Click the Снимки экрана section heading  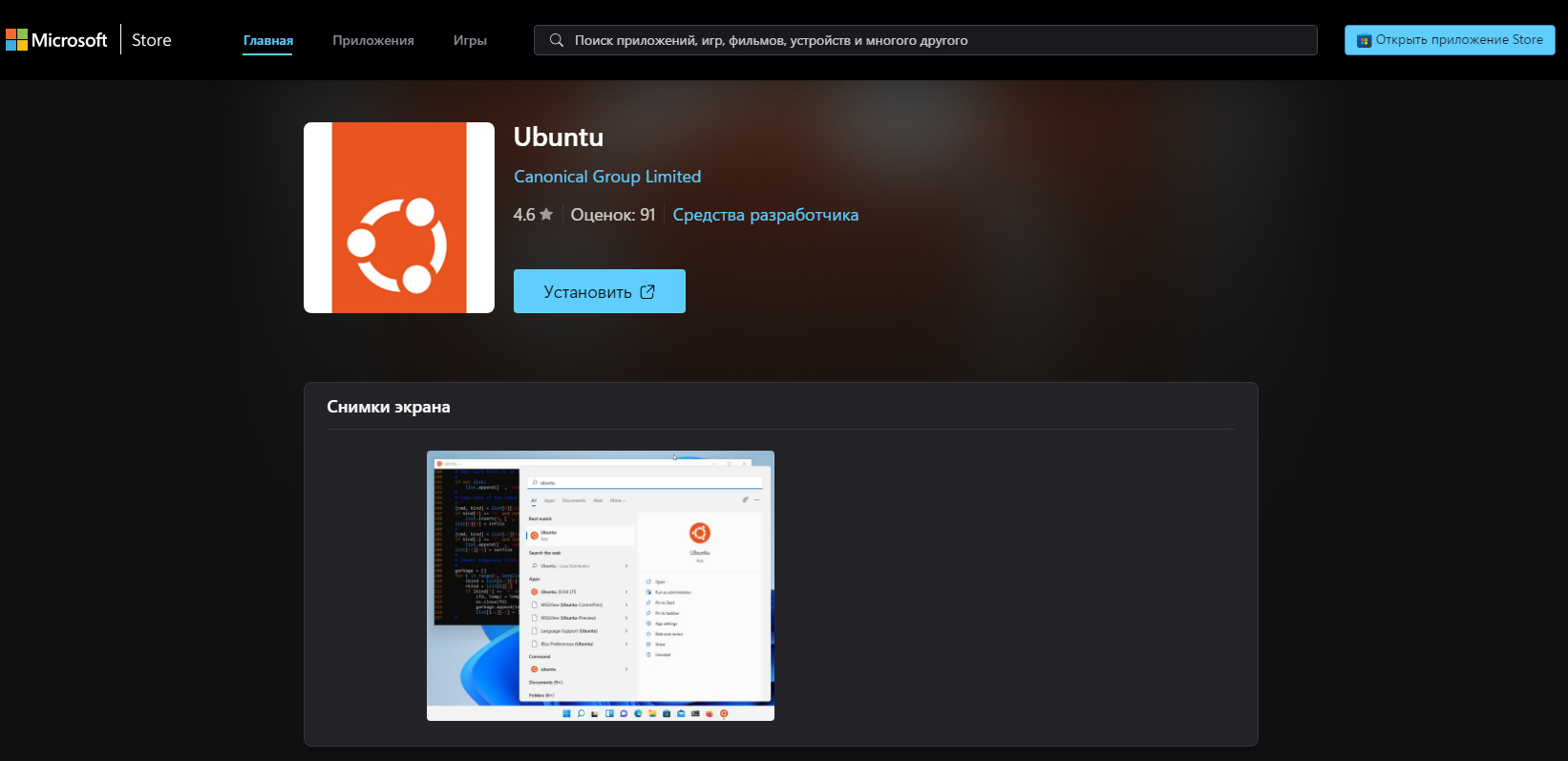(389, 407)
